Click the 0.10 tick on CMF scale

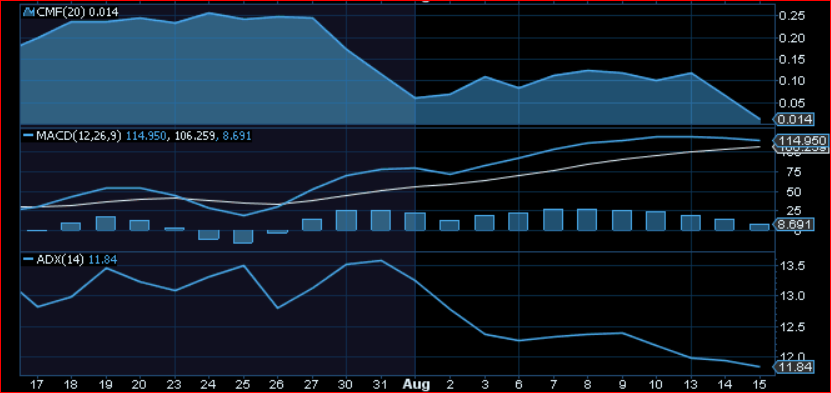pyautogui.click(x=792, y=81)
